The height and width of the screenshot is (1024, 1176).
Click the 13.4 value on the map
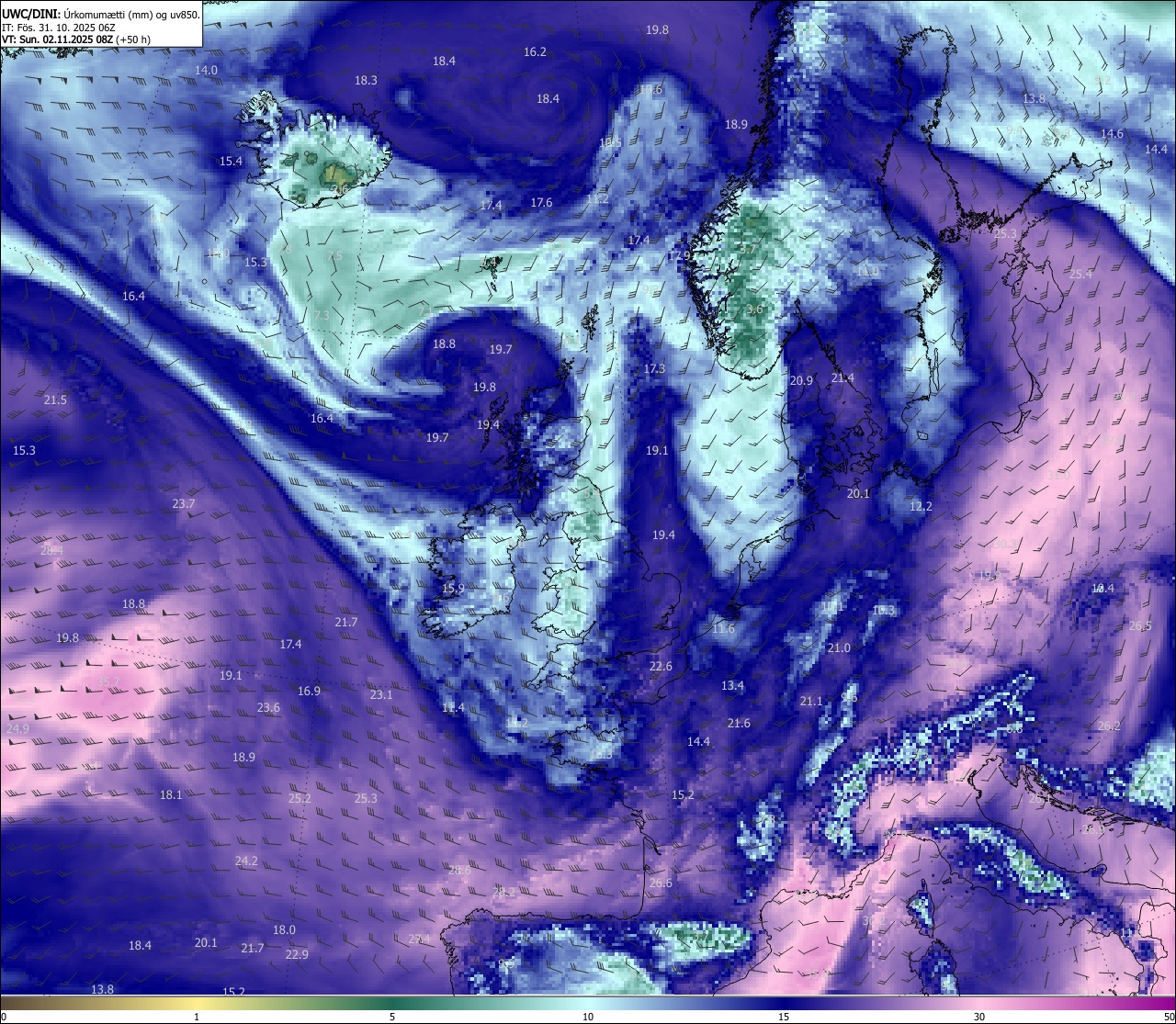(x=732, y=686)
